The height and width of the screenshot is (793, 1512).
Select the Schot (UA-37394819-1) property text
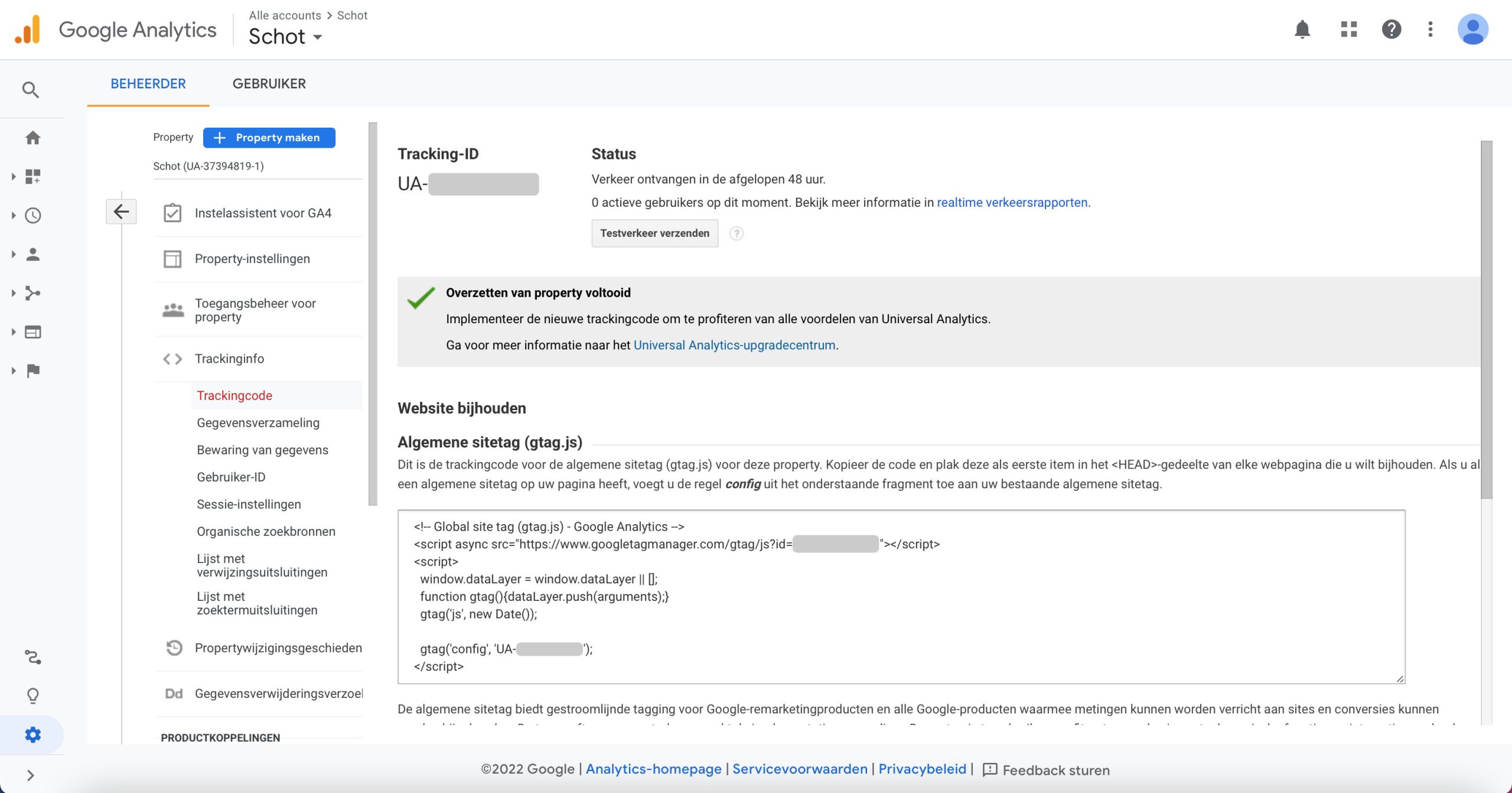tap(208, 166)
